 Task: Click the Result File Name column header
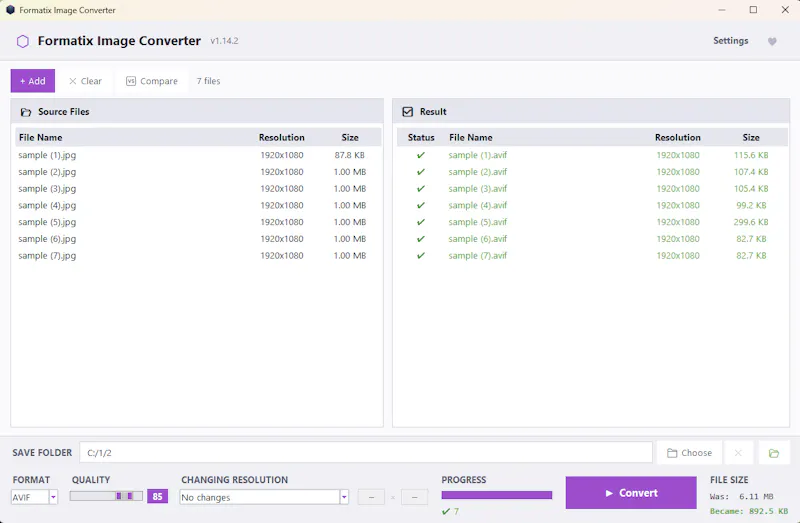click(x=470, y=138)
